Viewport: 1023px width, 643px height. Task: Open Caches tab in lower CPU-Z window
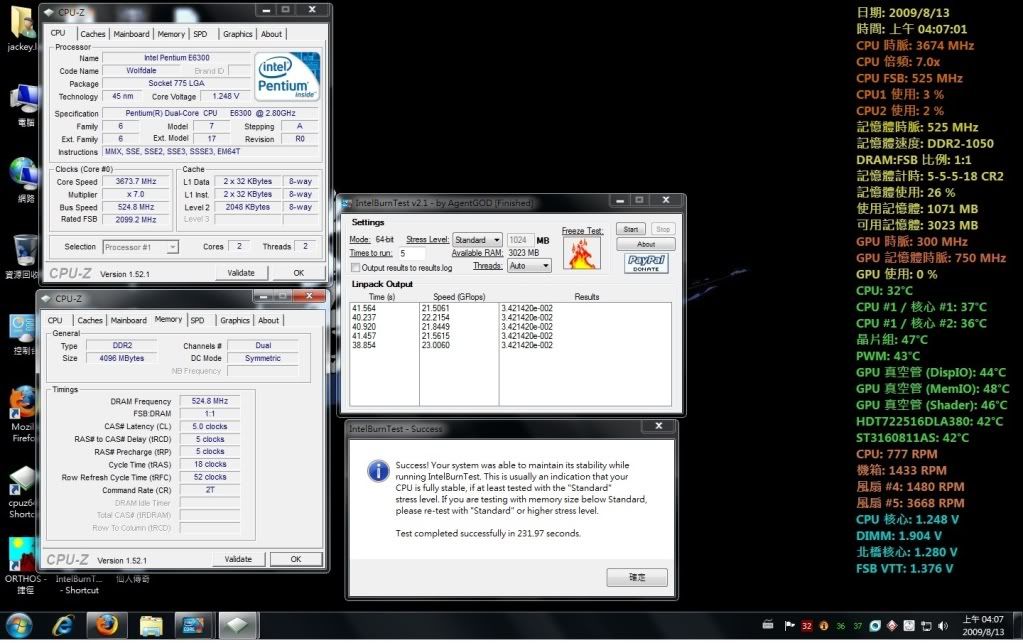(90, 320)
